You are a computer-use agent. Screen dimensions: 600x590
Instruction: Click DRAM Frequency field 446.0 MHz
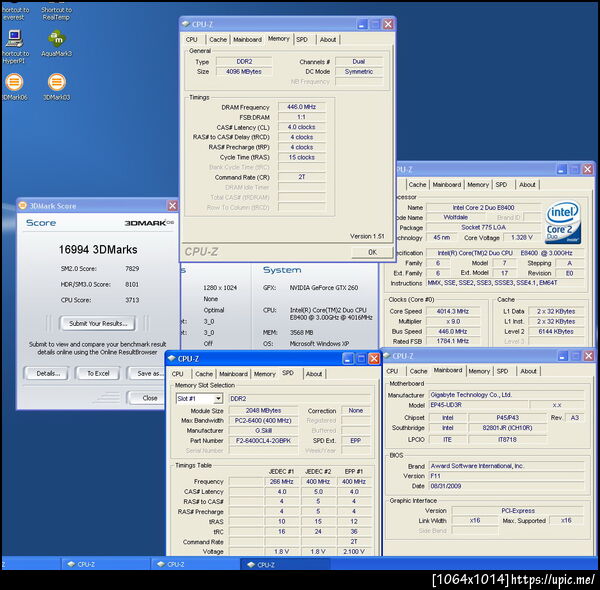[302, 107]
